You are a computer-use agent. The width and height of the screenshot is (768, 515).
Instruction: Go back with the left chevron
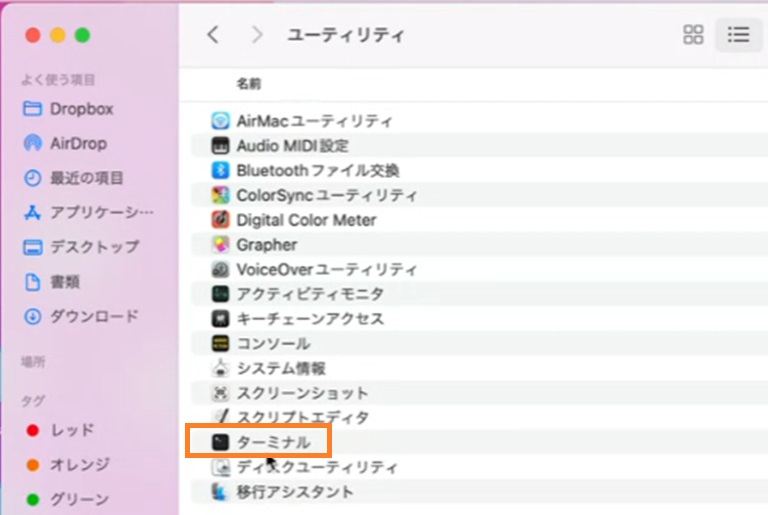(212, 35)
